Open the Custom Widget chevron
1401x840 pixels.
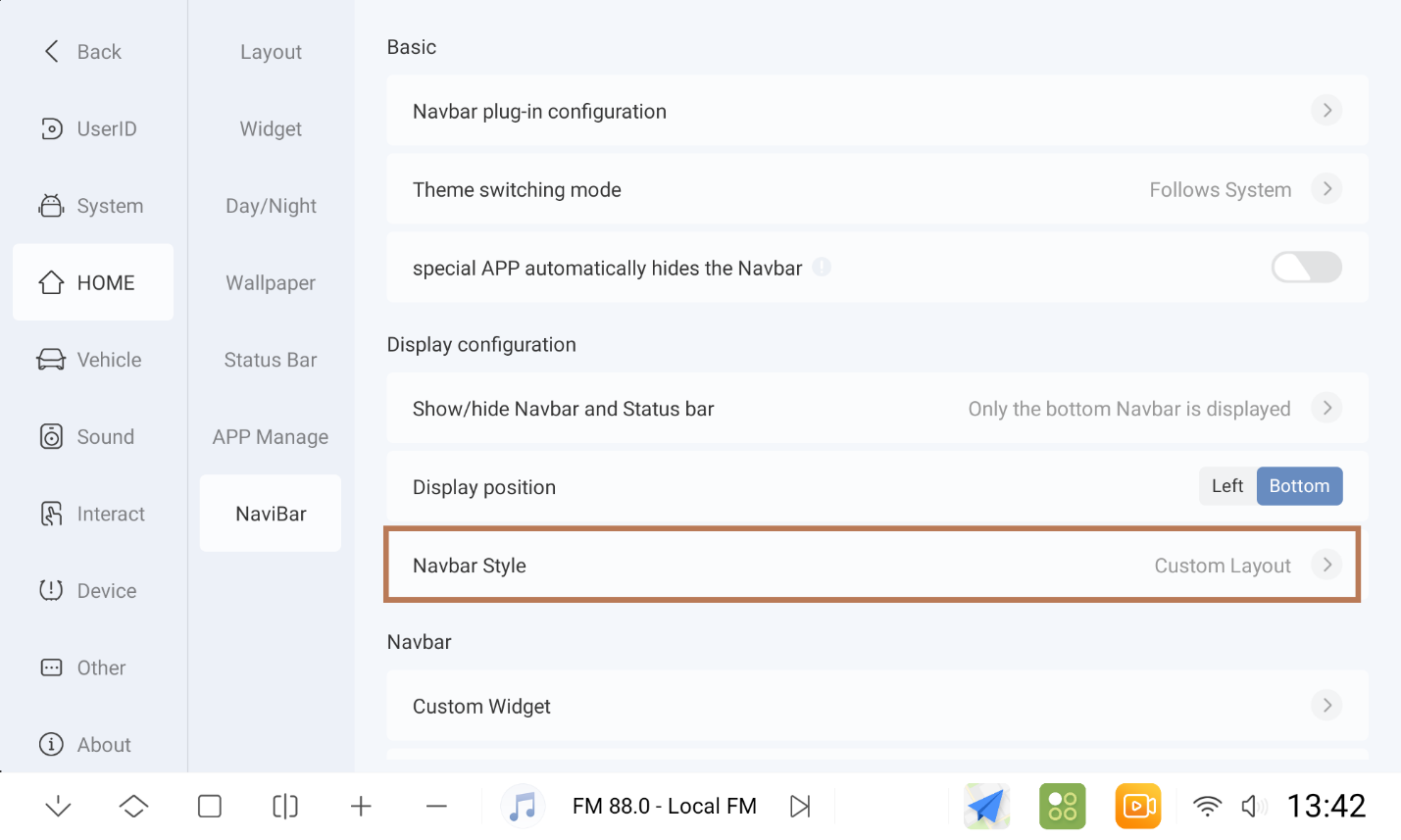[1326, 705]
